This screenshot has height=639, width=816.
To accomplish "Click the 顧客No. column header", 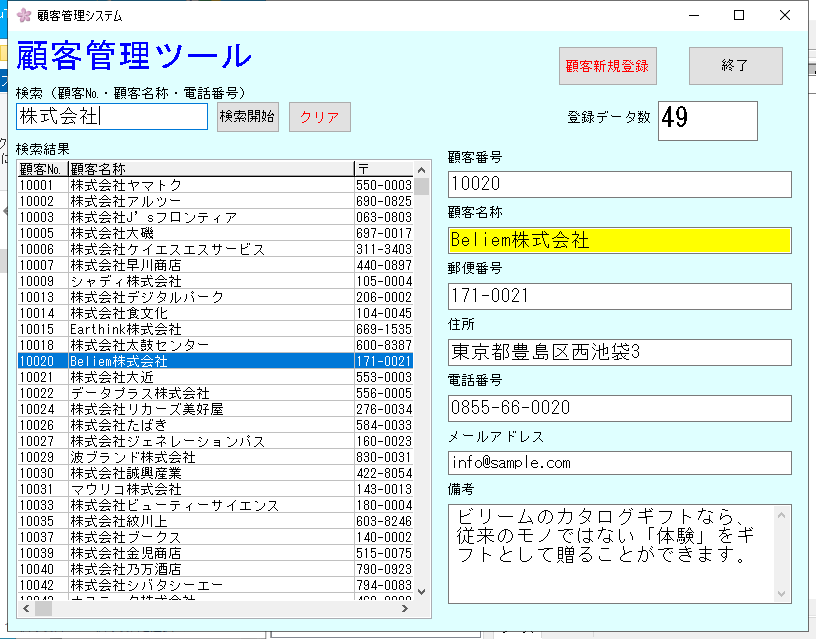I will click(x=43, y=169).
